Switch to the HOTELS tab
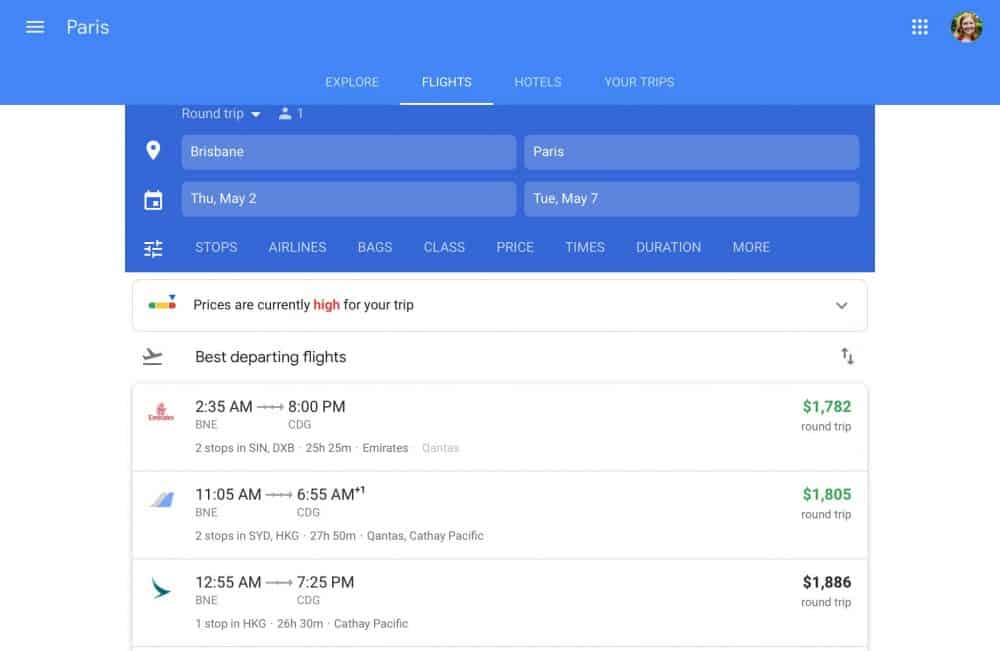This screenshot has height=651, width=1000. click(538, 82)
